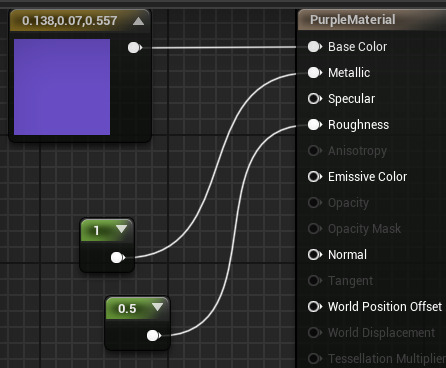
Task: Click the Opacity Mask label
Action: [x=364, y=229]
